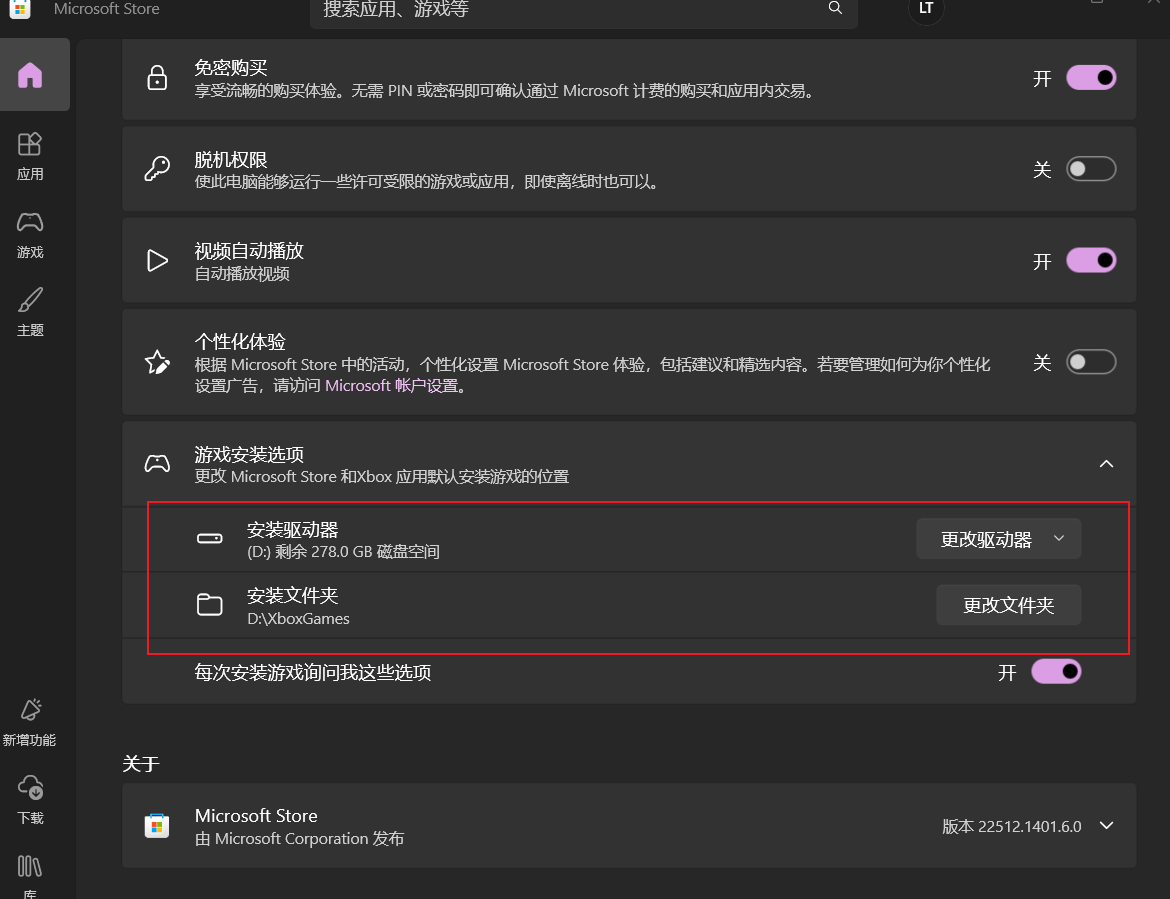Collapse the 游戏安装选项 section
The width and height of the screenshot is (1170, 899).
pos(1106,463)
